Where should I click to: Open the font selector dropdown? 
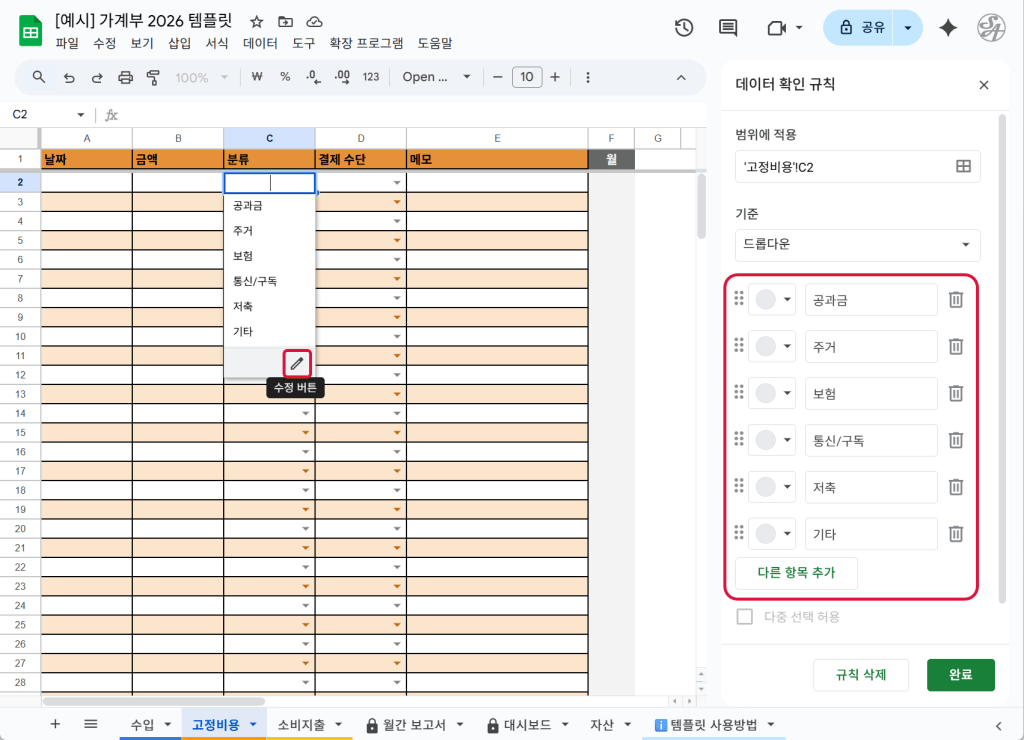[x=434, y=77]
